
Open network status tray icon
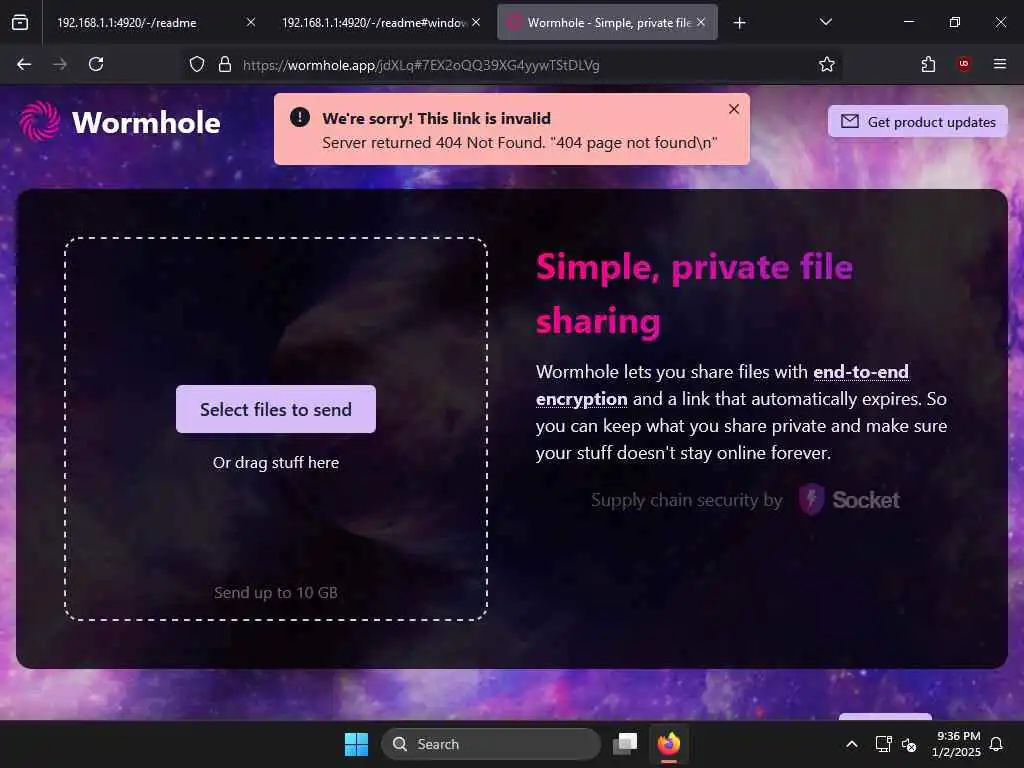point(883,744)
